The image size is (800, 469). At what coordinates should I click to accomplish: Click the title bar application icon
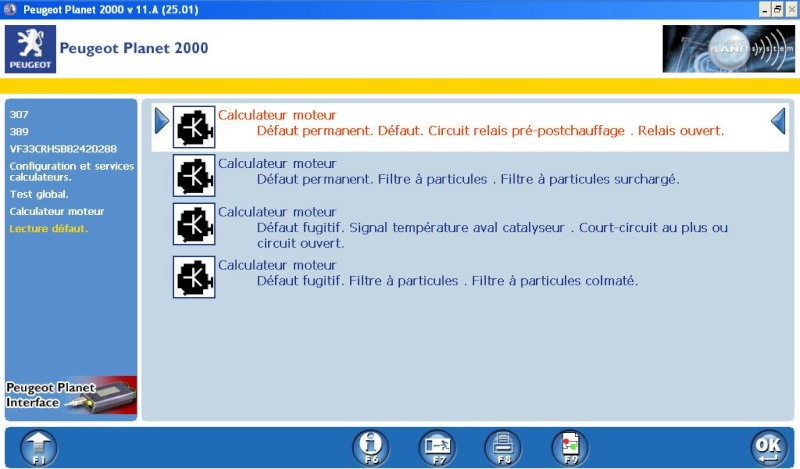(10, 9)
